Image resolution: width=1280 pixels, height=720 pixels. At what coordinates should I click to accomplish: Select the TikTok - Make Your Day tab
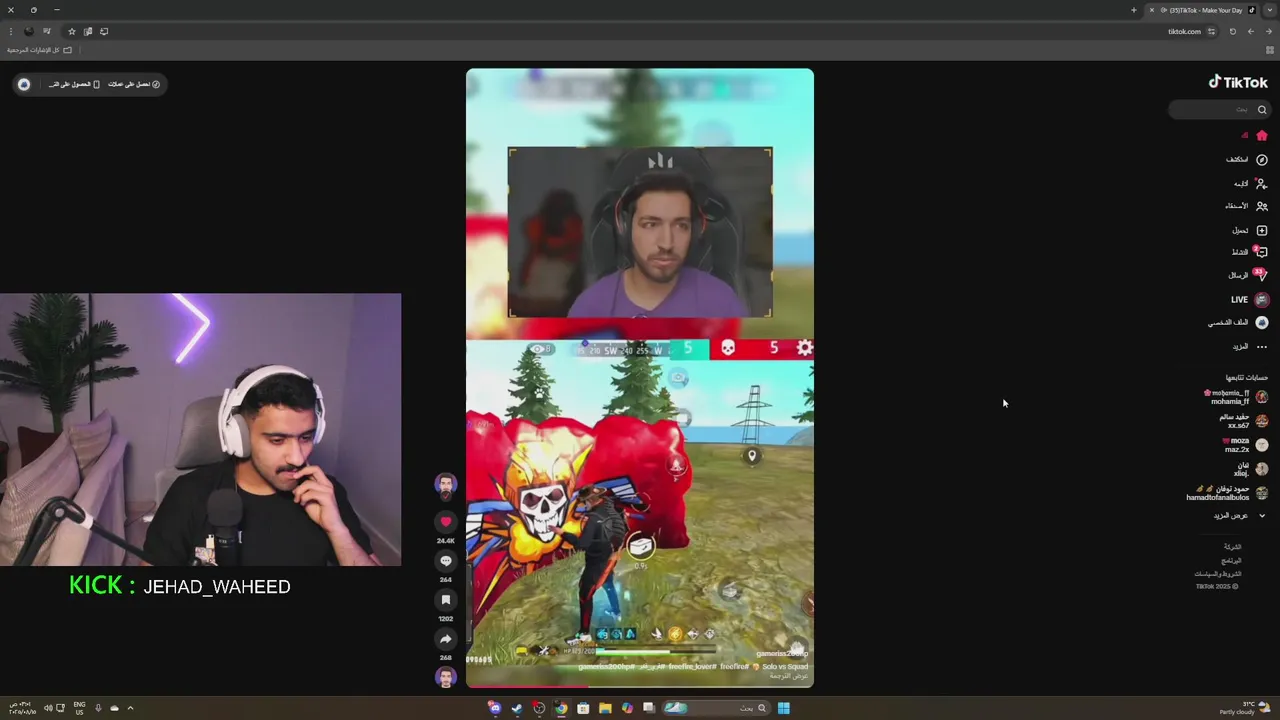point(1202,10)
